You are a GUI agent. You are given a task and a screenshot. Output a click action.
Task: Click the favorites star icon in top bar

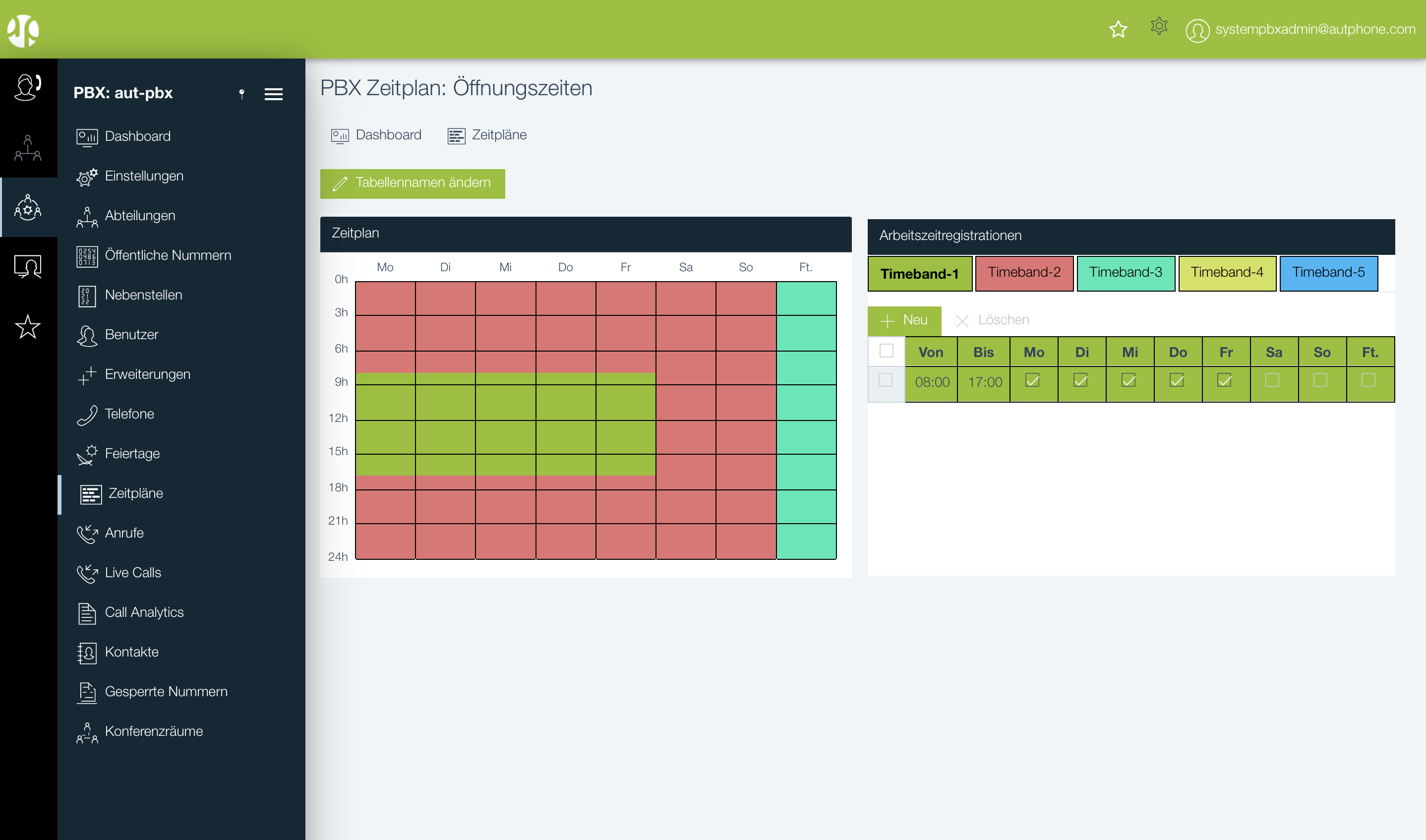tap(1118, 29)
